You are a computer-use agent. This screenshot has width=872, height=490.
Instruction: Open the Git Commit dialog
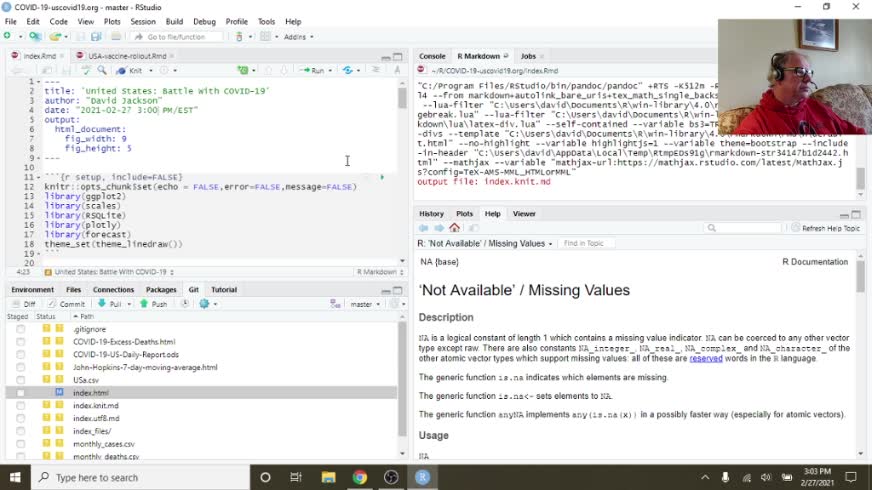point(67,304)
